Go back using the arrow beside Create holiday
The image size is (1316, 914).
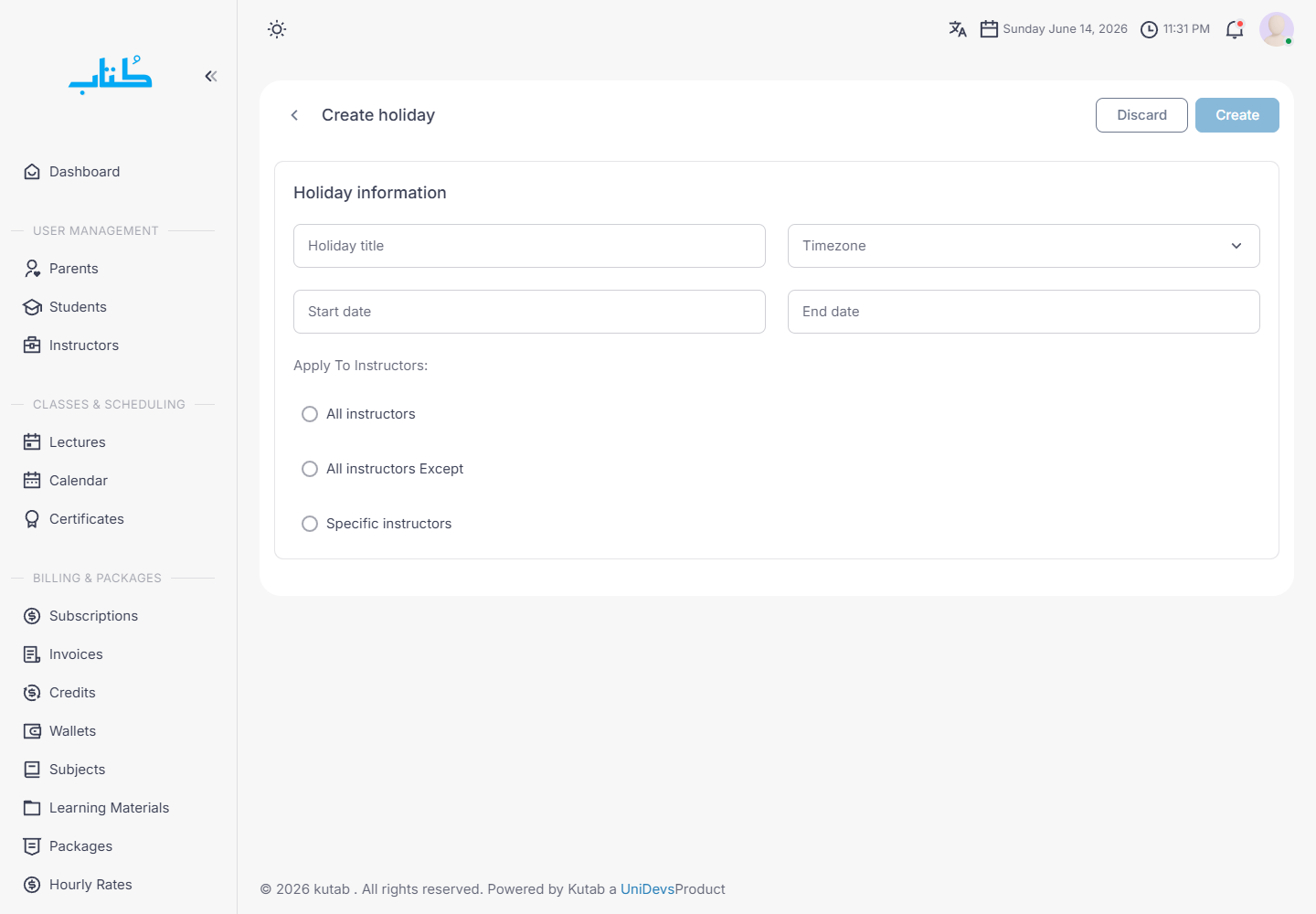[294, 115]
